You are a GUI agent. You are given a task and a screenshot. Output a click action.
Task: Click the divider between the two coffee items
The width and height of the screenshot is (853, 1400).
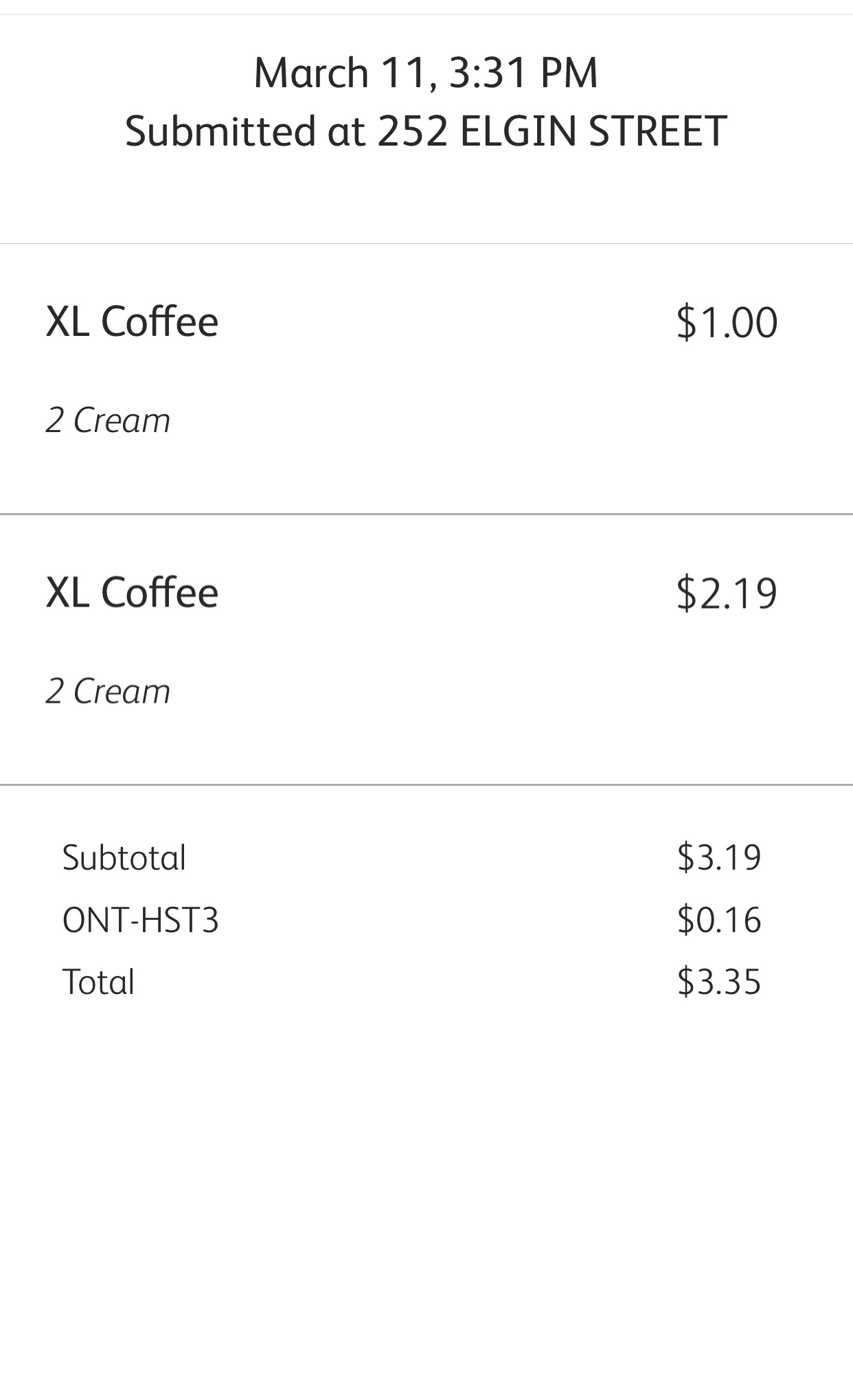click(x=427, y=514)
